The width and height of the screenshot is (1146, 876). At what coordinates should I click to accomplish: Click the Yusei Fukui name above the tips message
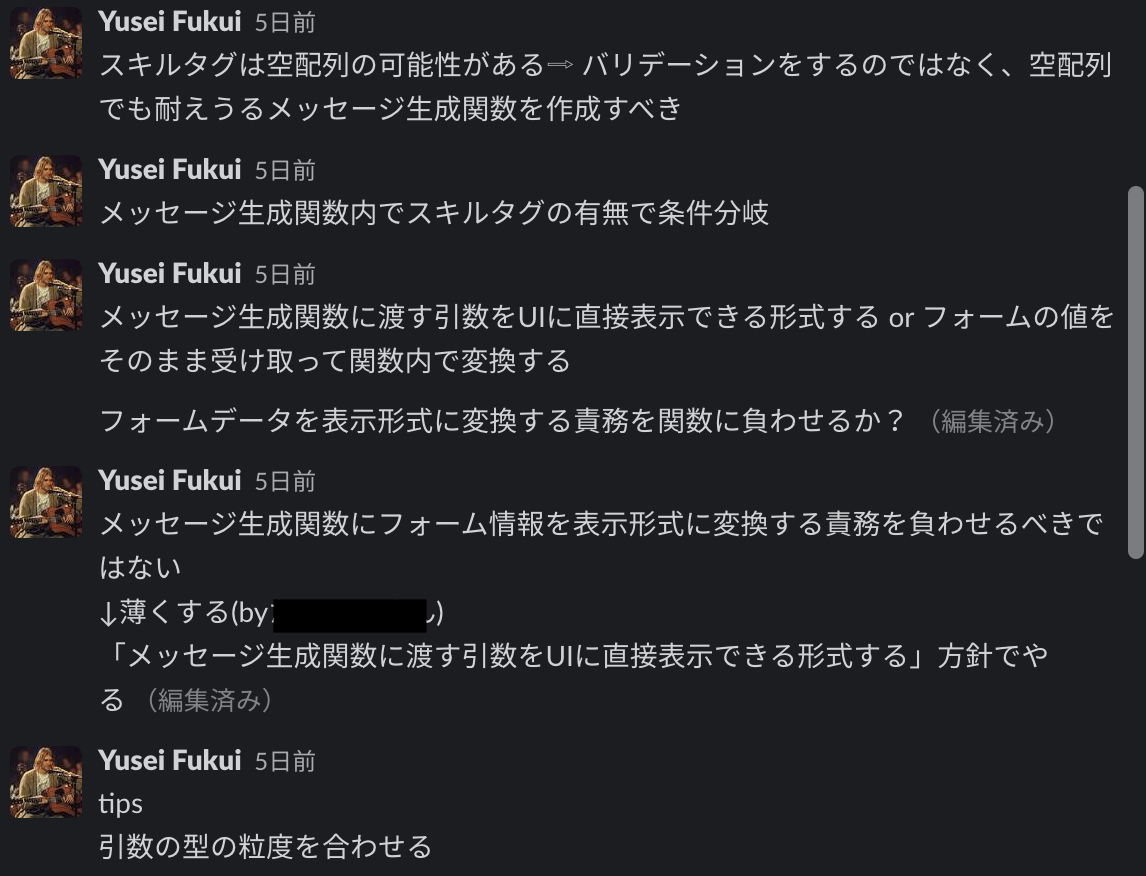[x=168, y=760]
